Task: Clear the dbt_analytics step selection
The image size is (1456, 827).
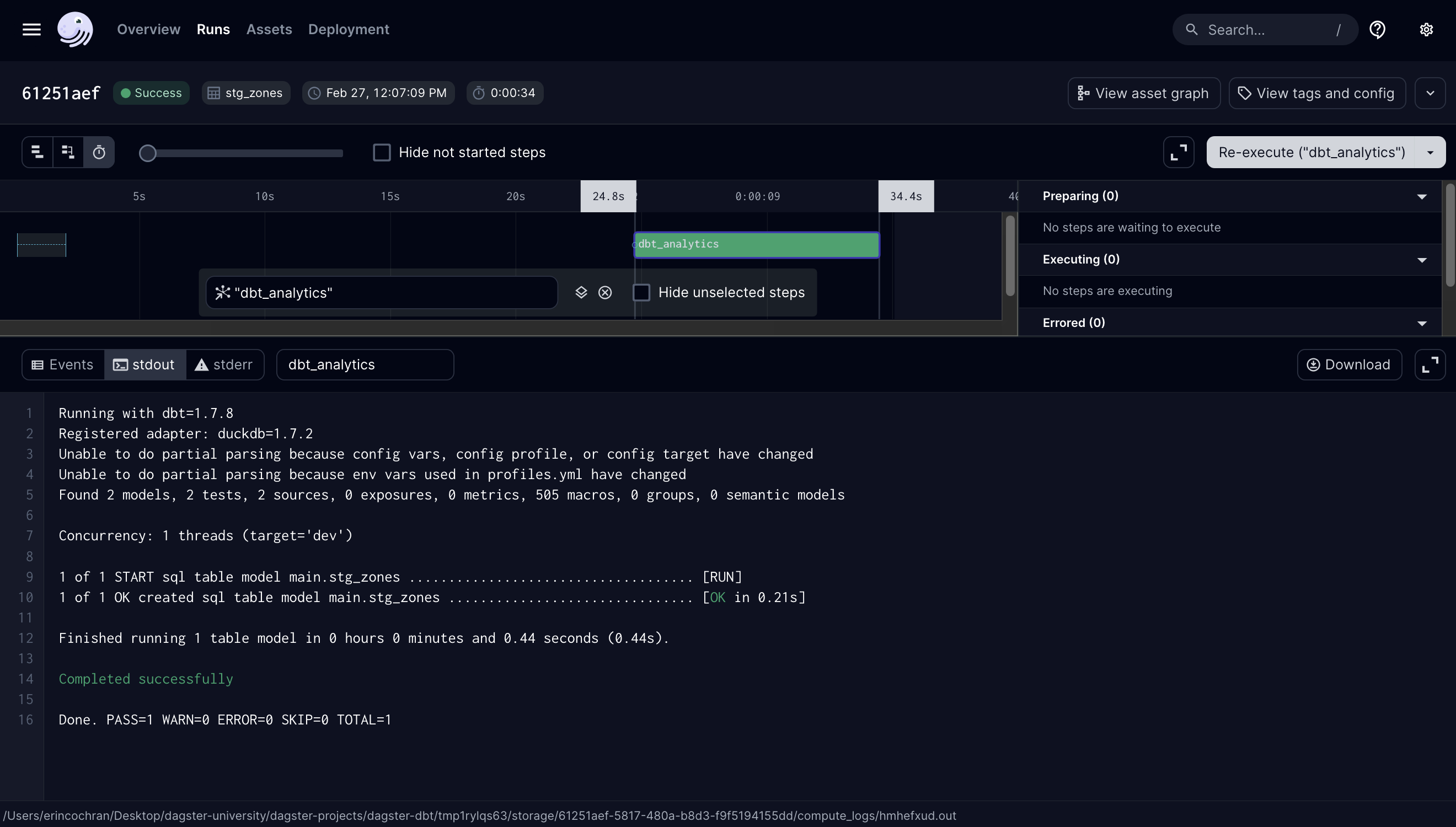Action: pos(605,293)
